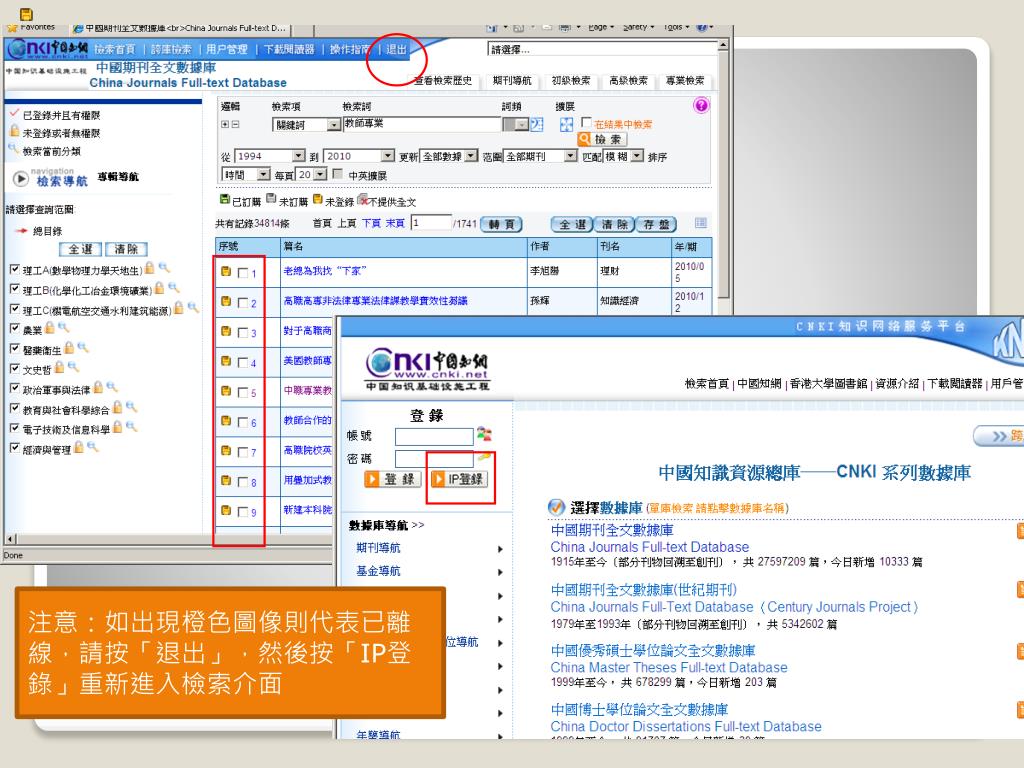Click the 下頁 next page link

(x=372, y=223)
